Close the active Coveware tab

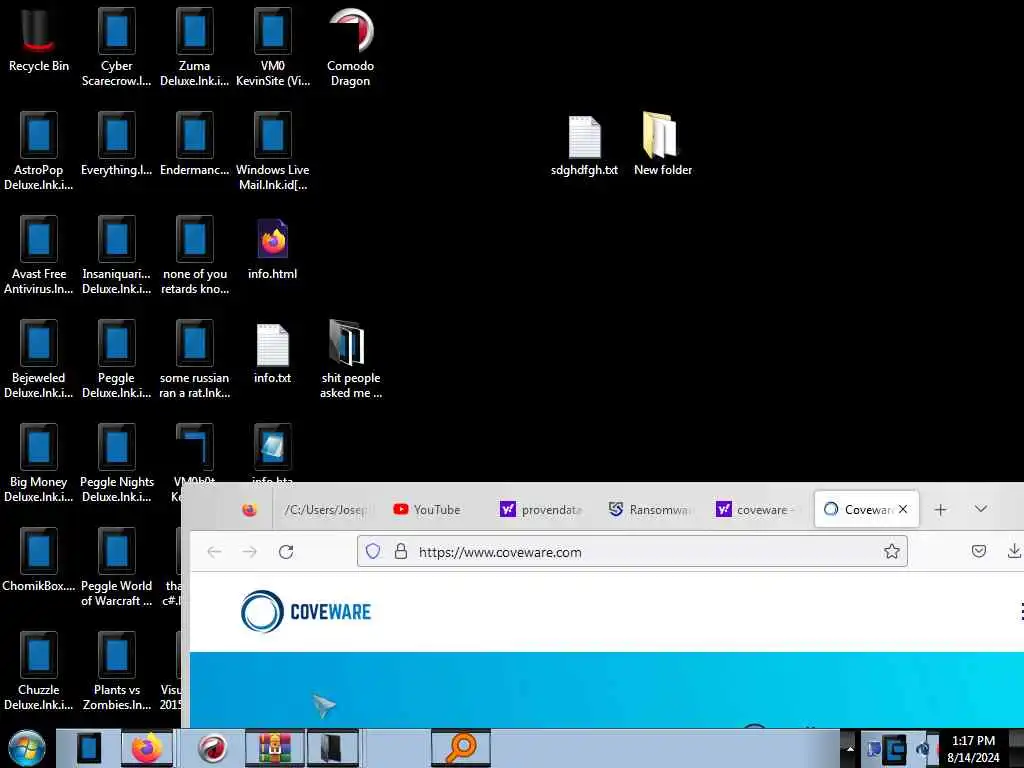[x=903, y=509]
